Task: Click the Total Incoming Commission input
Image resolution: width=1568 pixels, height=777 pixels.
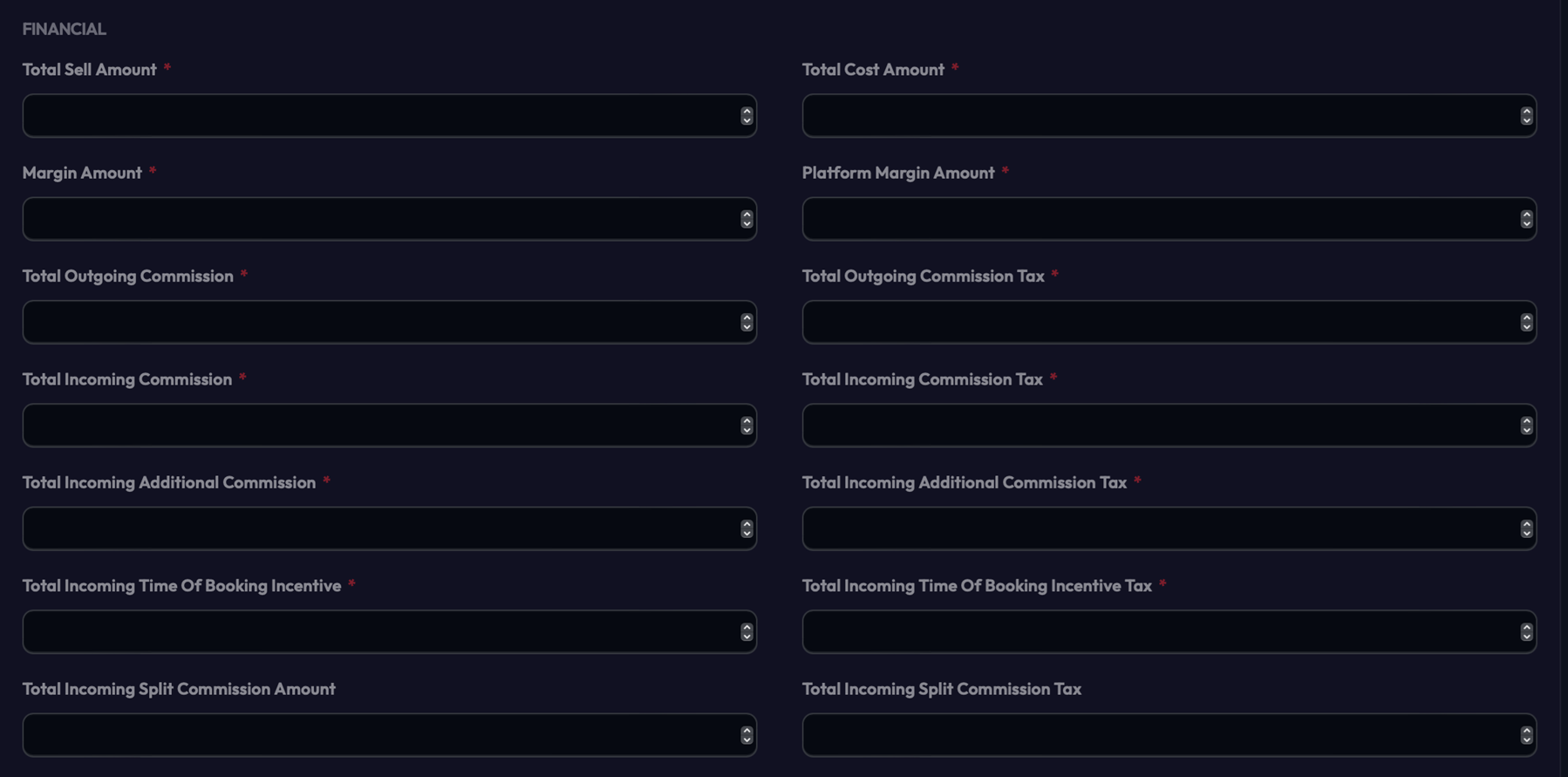Action: (x=380, y=426)
